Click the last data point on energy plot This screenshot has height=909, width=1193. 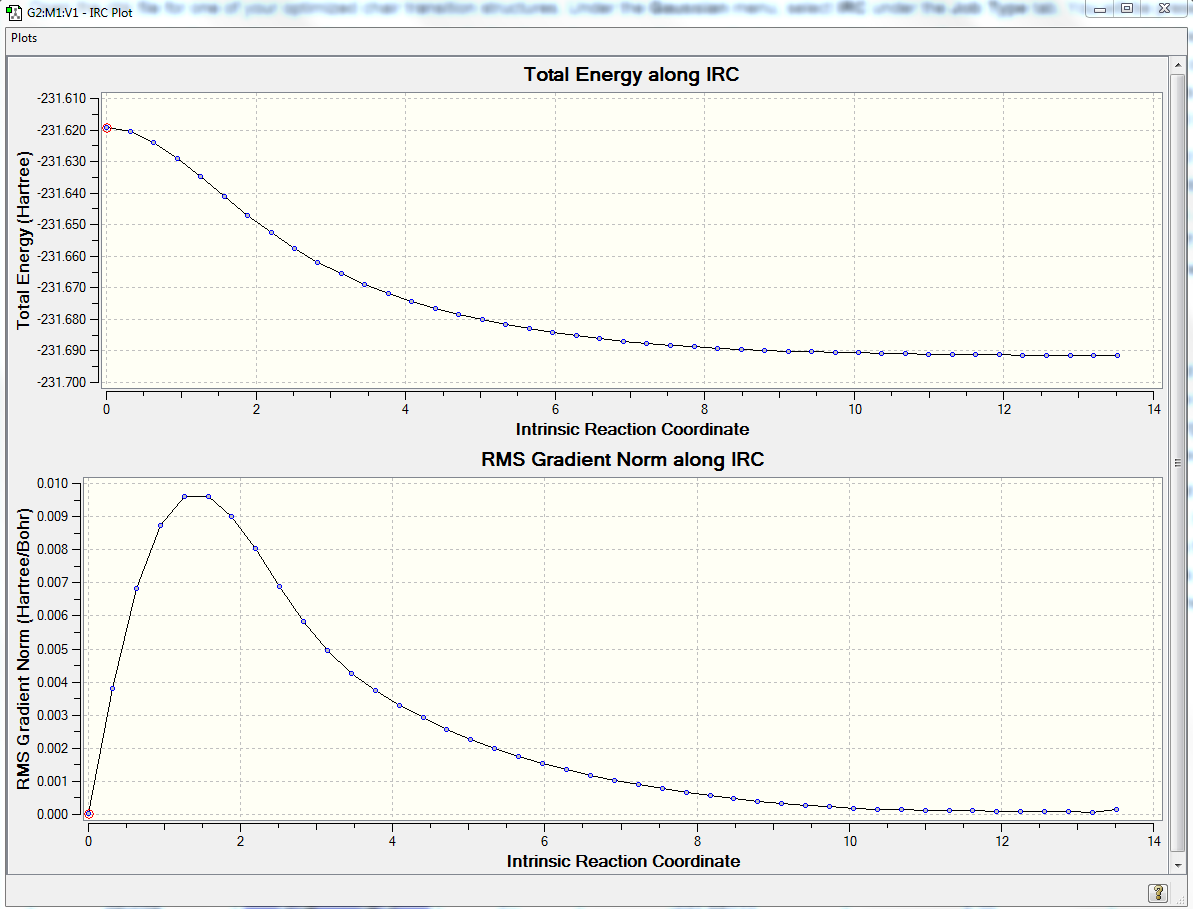pos(1117,355)
